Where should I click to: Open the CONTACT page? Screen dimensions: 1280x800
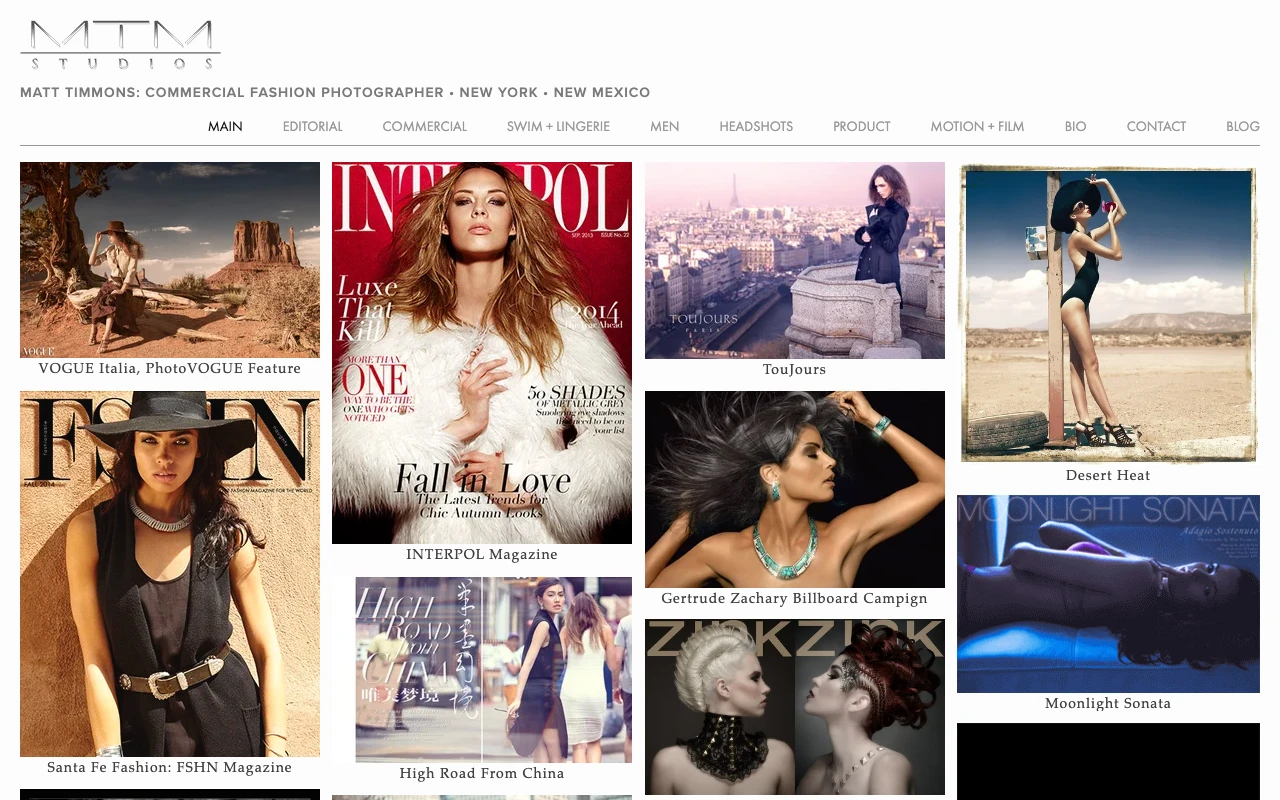coord(1156,126)
